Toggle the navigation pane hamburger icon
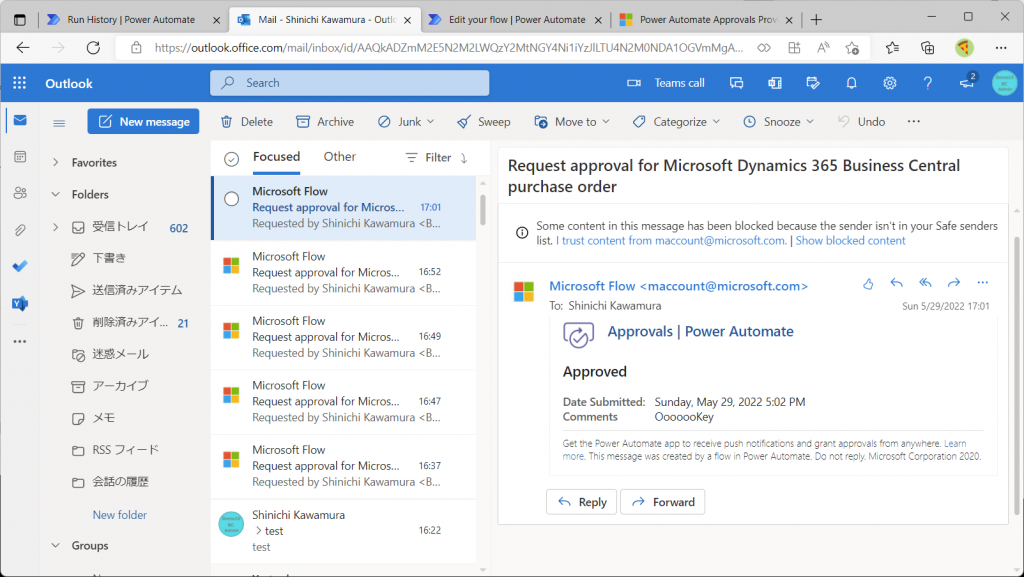 pyautogui.click(x=59, y=123)
